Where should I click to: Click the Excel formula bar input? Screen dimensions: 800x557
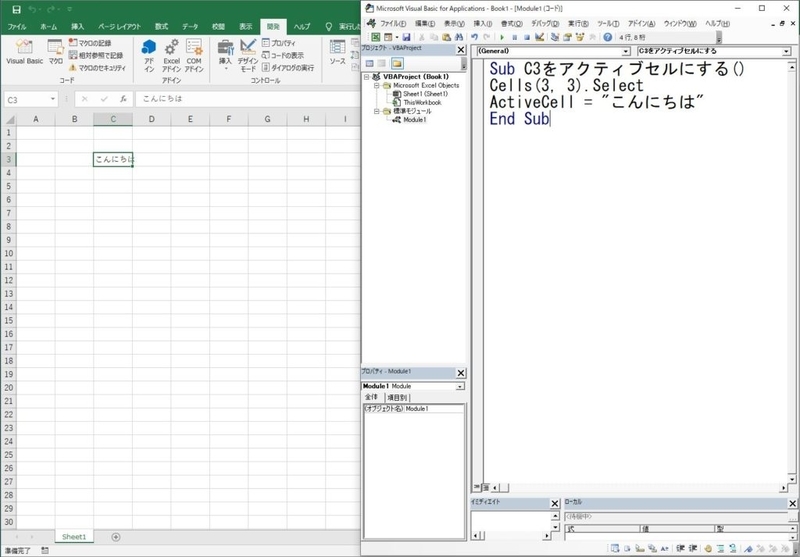[x=248, y=99]
